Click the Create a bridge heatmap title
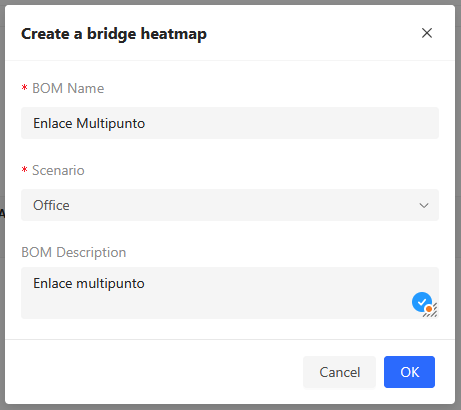Image resolution: width=461 pixels, height=410 pixels. tap(114, 34)
